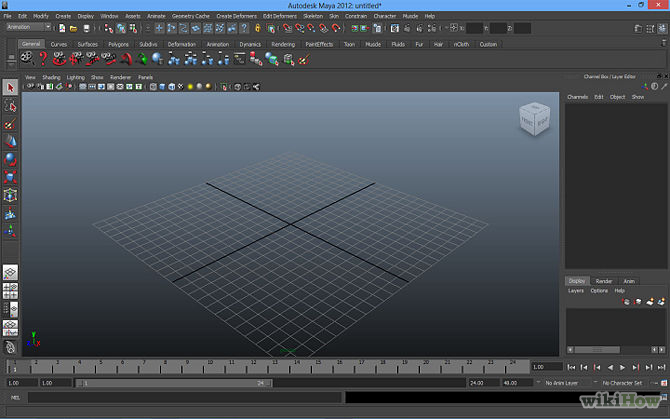Open the viewport Shading menu
Image resolution: width=670 pixels, height=419 pixels.
click(51, 77)
